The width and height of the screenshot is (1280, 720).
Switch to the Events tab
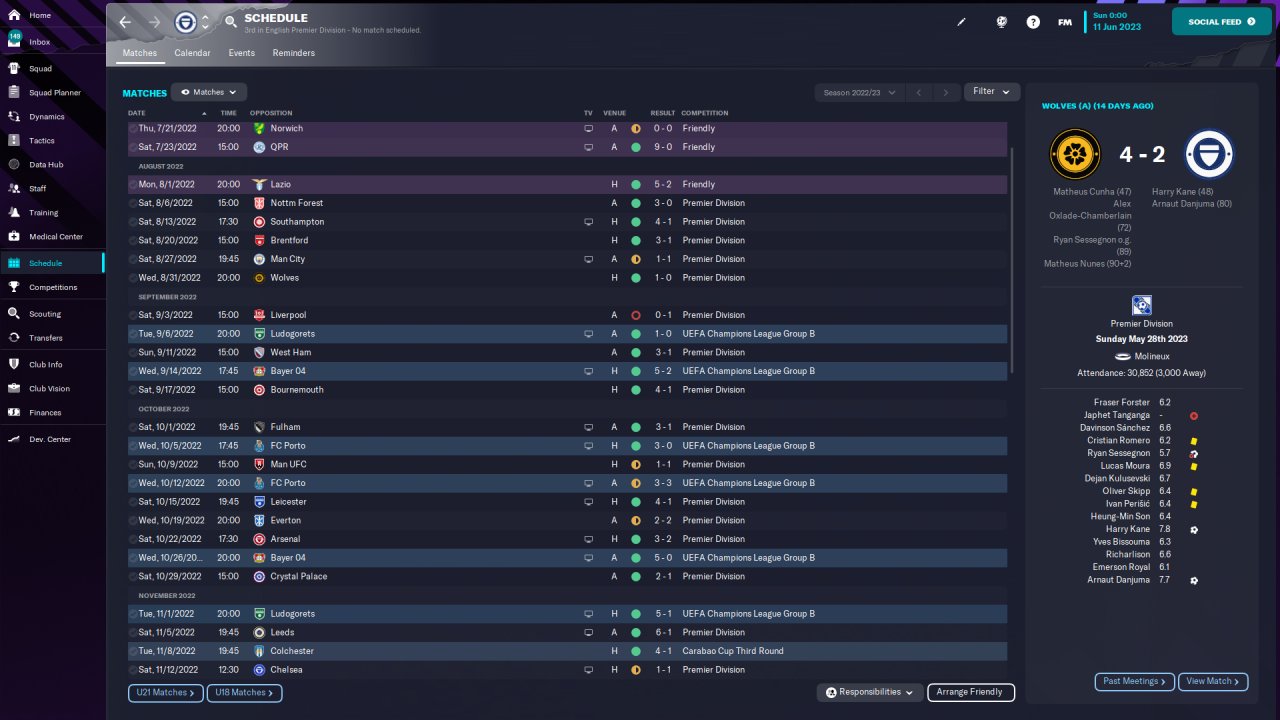click(241, 53)
